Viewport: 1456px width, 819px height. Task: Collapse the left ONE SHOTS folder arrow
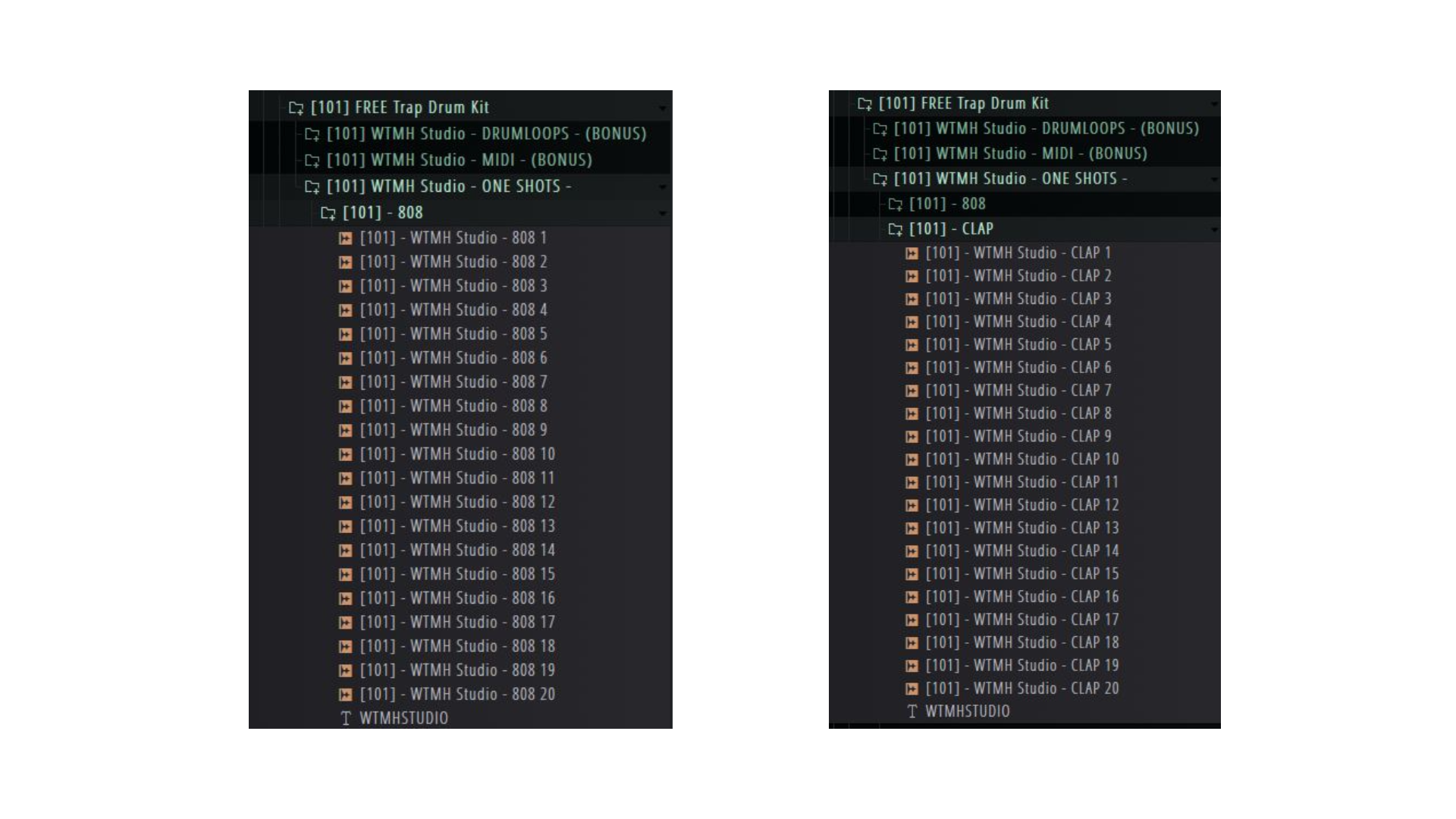coord(663,187)
